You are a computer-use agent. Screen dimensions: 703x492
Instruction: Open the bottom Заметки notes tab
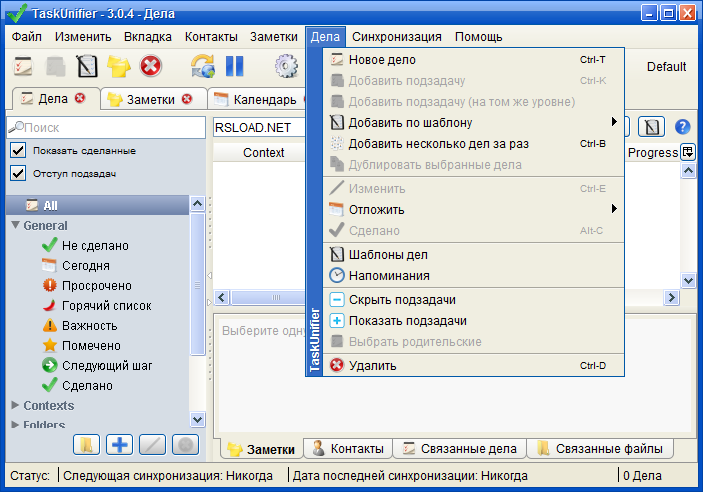[261, 449]
